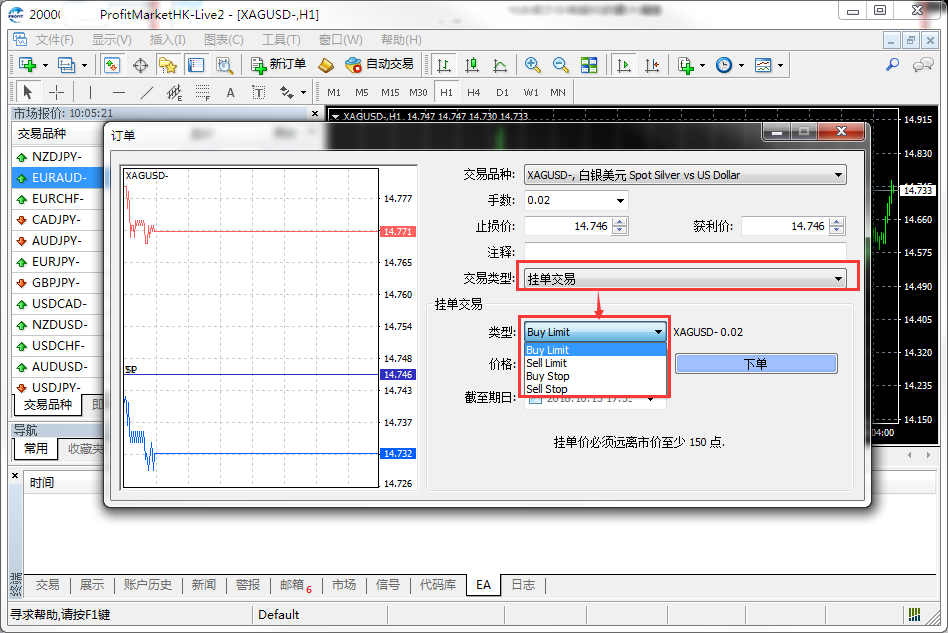948x633 pixels.
Task: Choose Sell Stop from the type list
Action: (547, 389)
